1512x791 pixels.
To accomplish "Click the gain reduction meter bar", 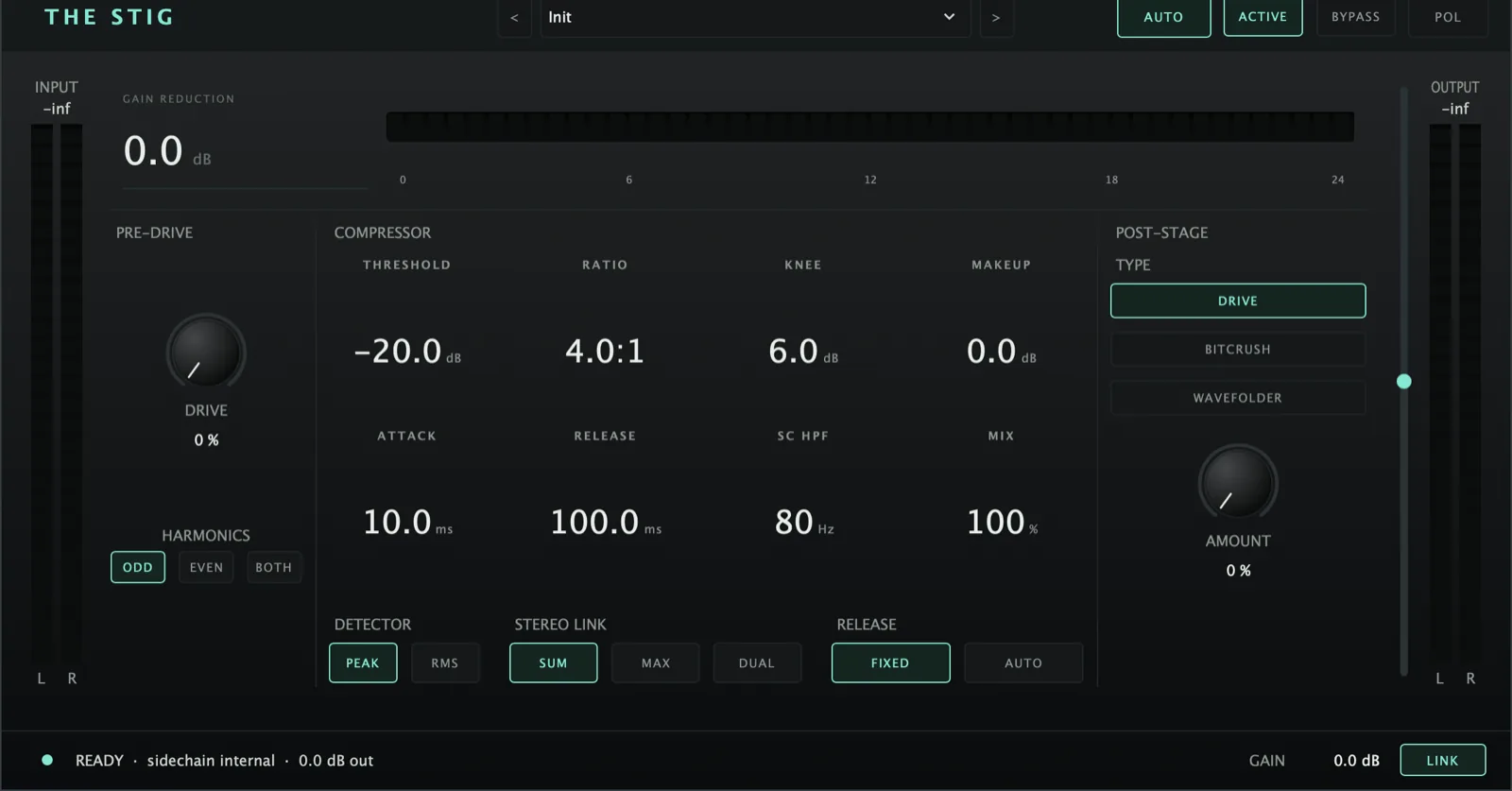I will click(870, 127).
